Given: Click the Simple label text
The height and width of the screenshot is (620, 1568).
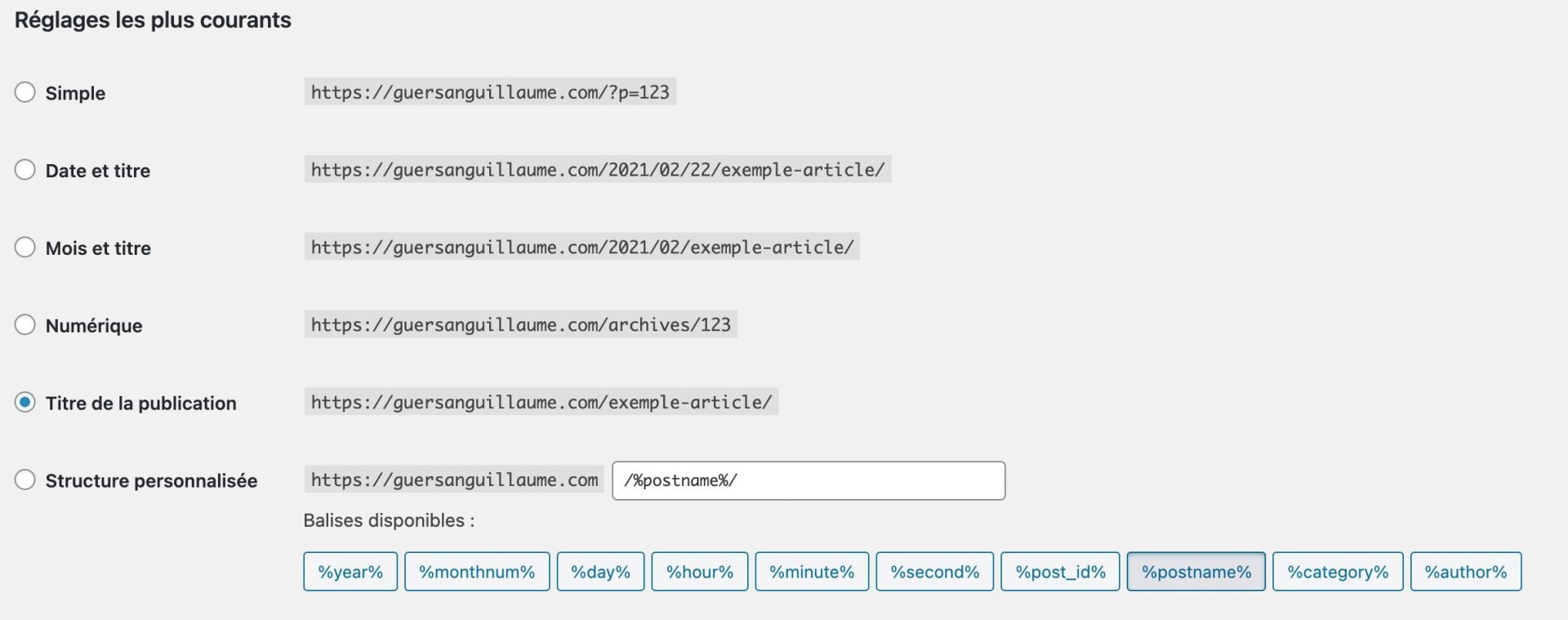Looking at the screenshot, I should pyautogui.click(x=75, y=93).
